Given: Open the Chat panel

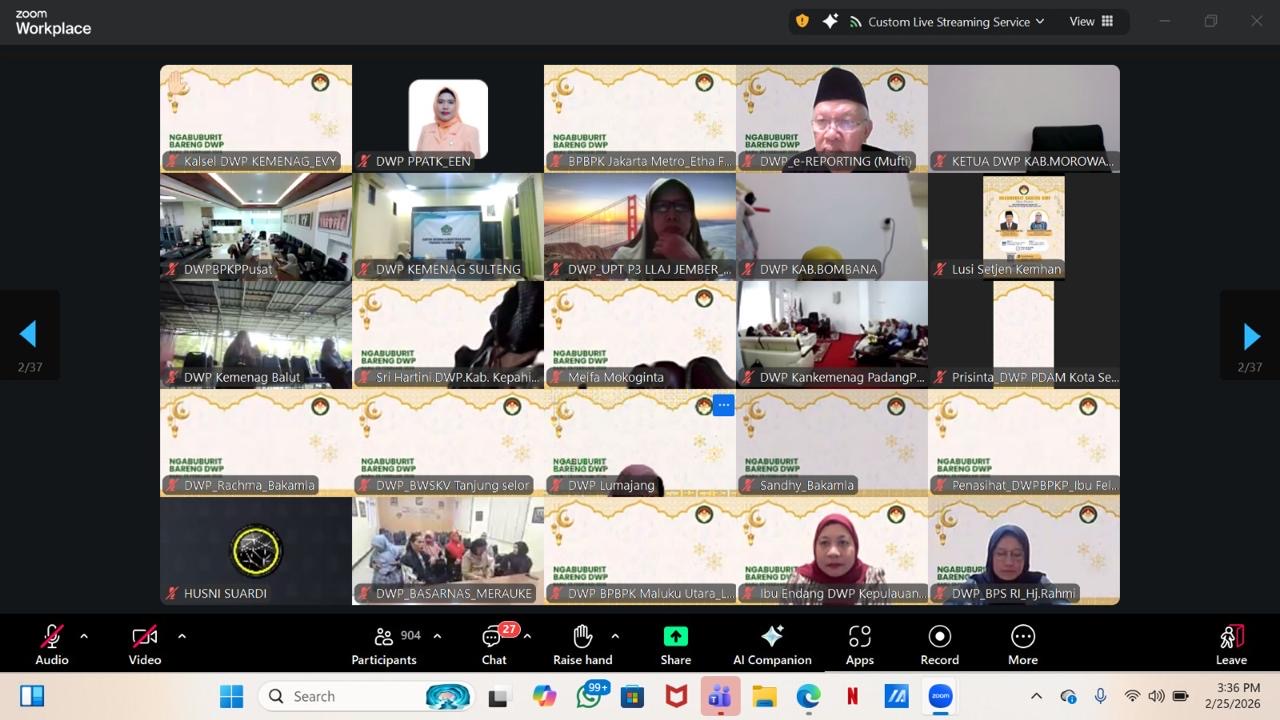Looking at the screenshot, I should [x=493, y=638].
